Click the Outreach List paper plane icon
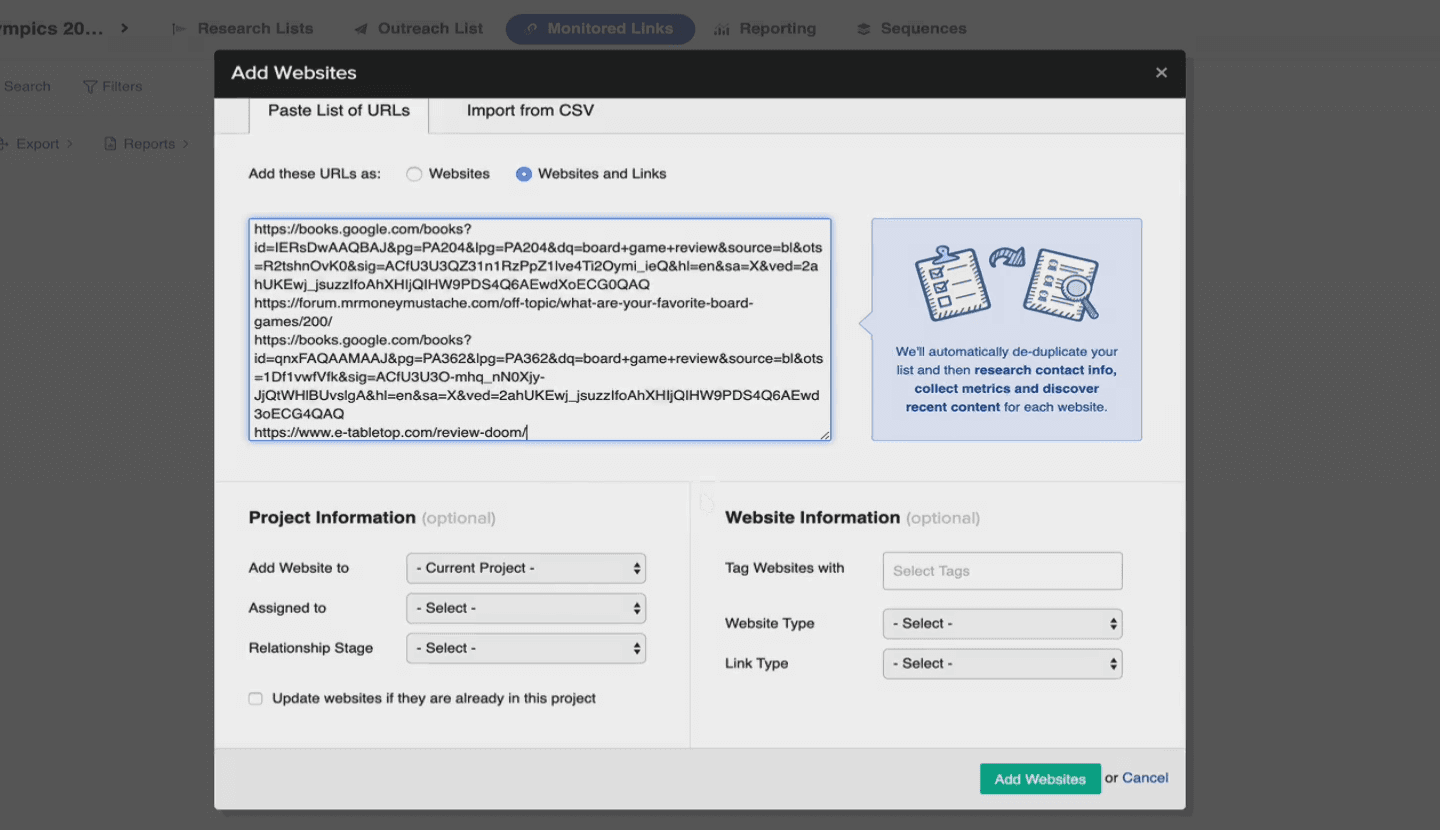Viewport: 1440px width, 830px height. tap(360, 30)
